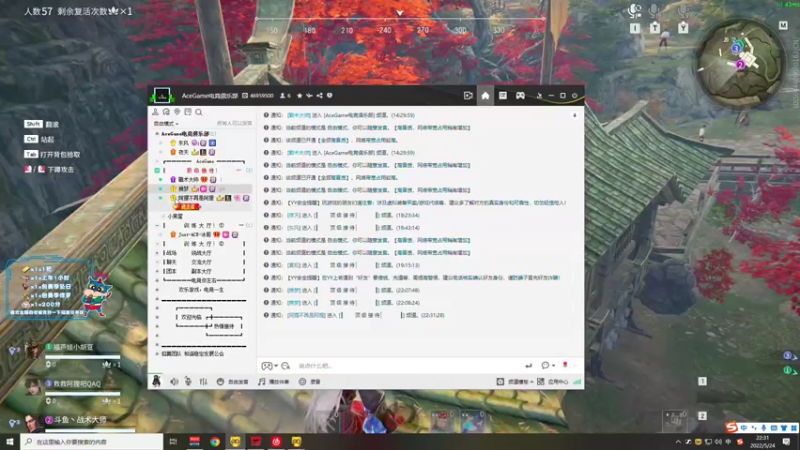Image resolution: width=800 pixels, height=450 pixels.
Task: Select user Just-ACE in training hall
Action: click(204, 235)
